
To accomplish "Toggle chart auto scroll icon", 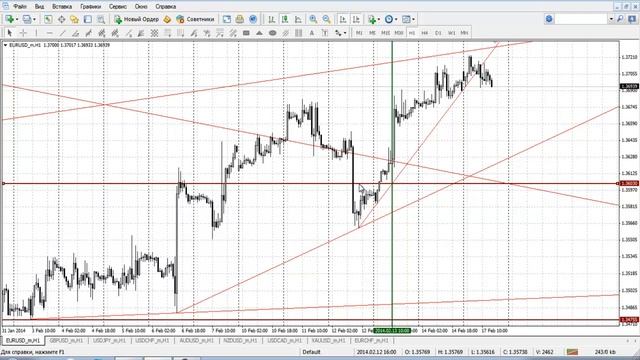I will click(x=343, y=19).
